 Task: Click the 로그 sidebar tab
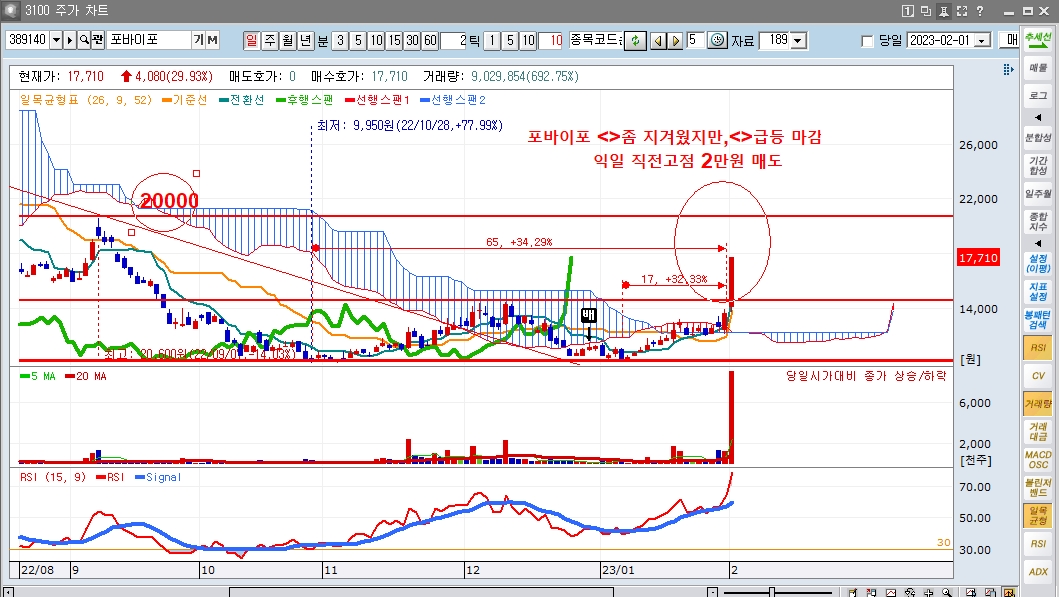tap(1038, 96)
